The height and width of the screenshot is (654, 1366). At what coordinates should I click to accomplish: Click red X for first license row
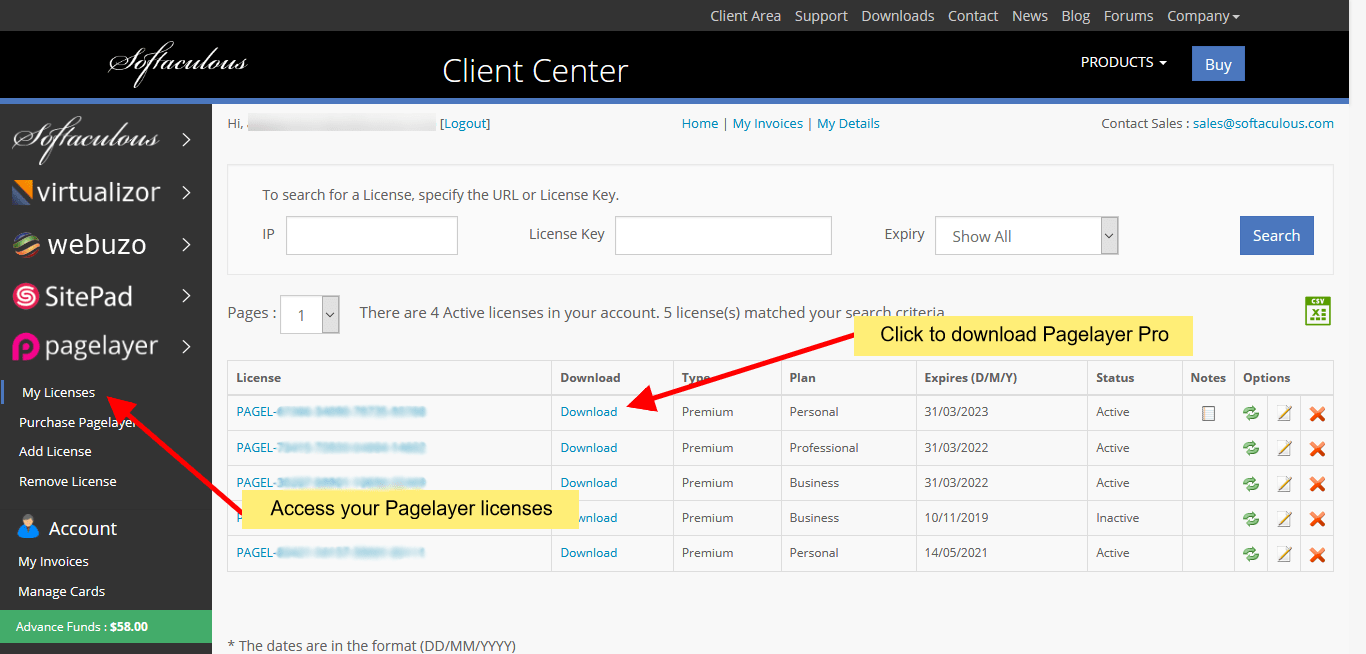point(1317,413)
